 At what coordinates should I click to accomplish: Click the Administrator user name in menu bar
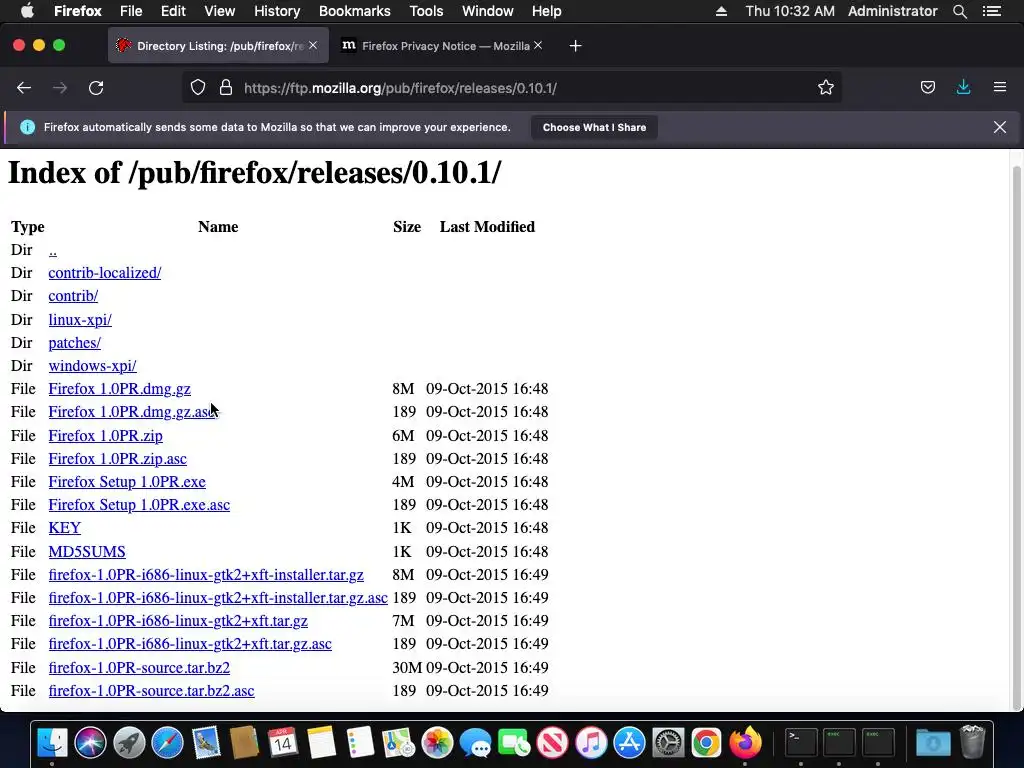(x=892, y=11)
